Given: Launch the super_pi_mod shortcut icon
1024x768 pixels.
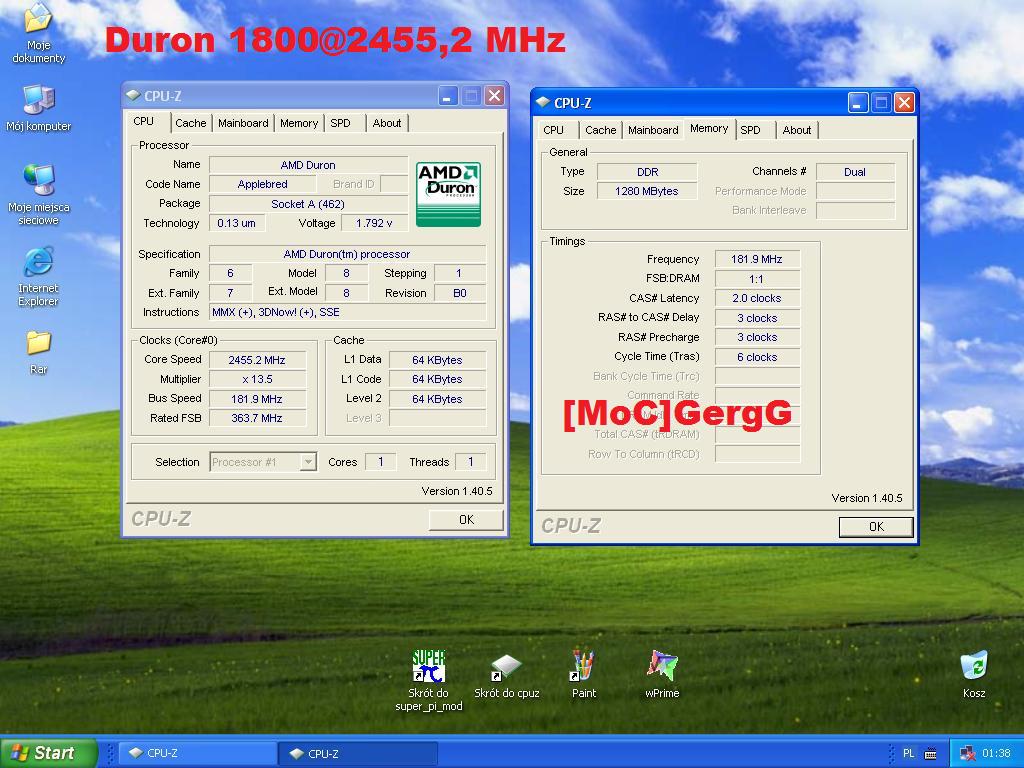Looking at the screenshot, I should [x=428, y=680].
